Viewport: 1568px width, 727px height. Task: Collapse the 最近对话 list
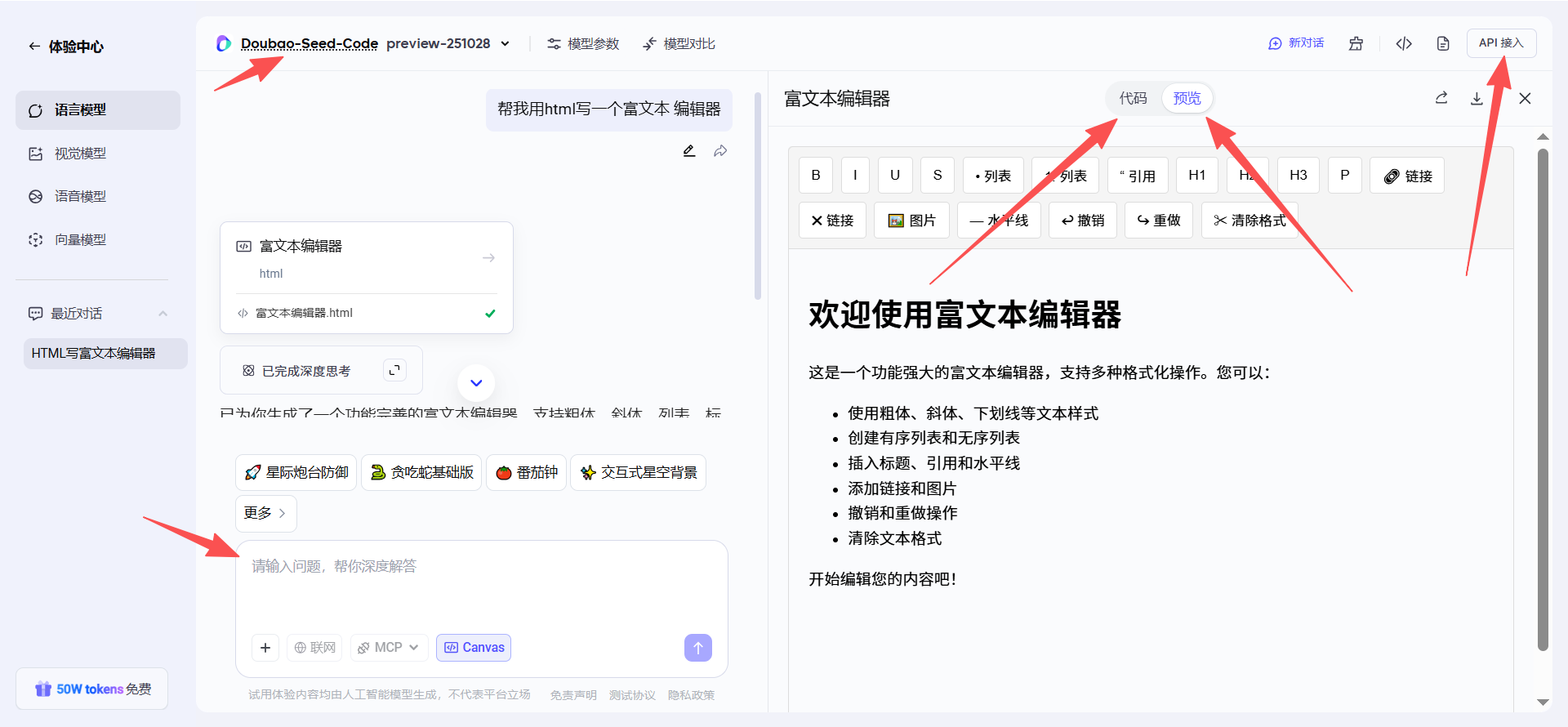pyautogui.click(x=163, y=314)
